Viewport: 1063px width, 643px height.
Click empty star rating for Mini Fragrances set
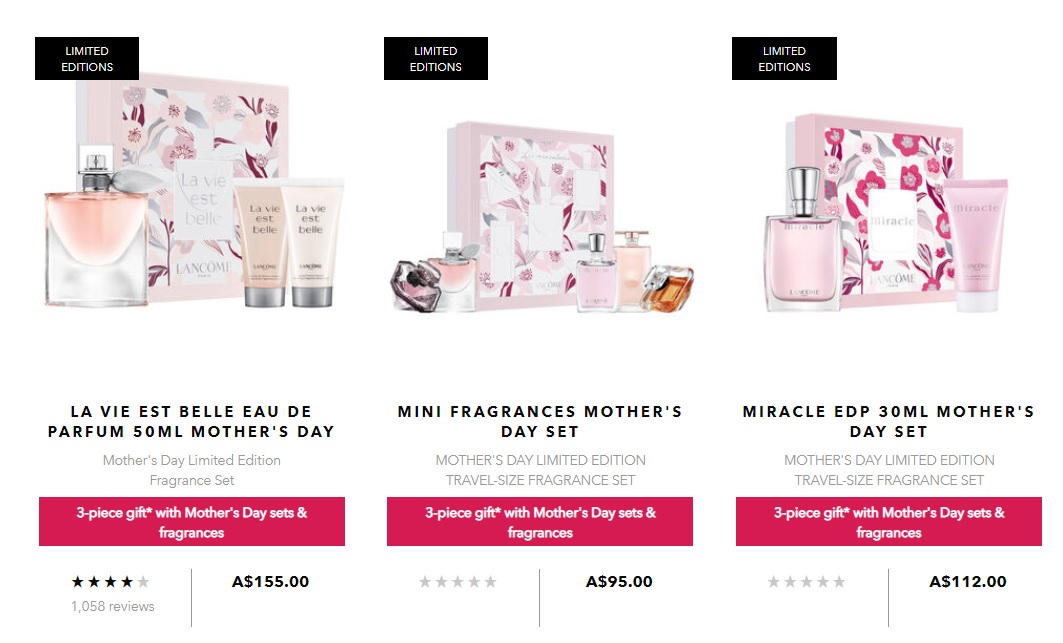click(x=458, y=582)
